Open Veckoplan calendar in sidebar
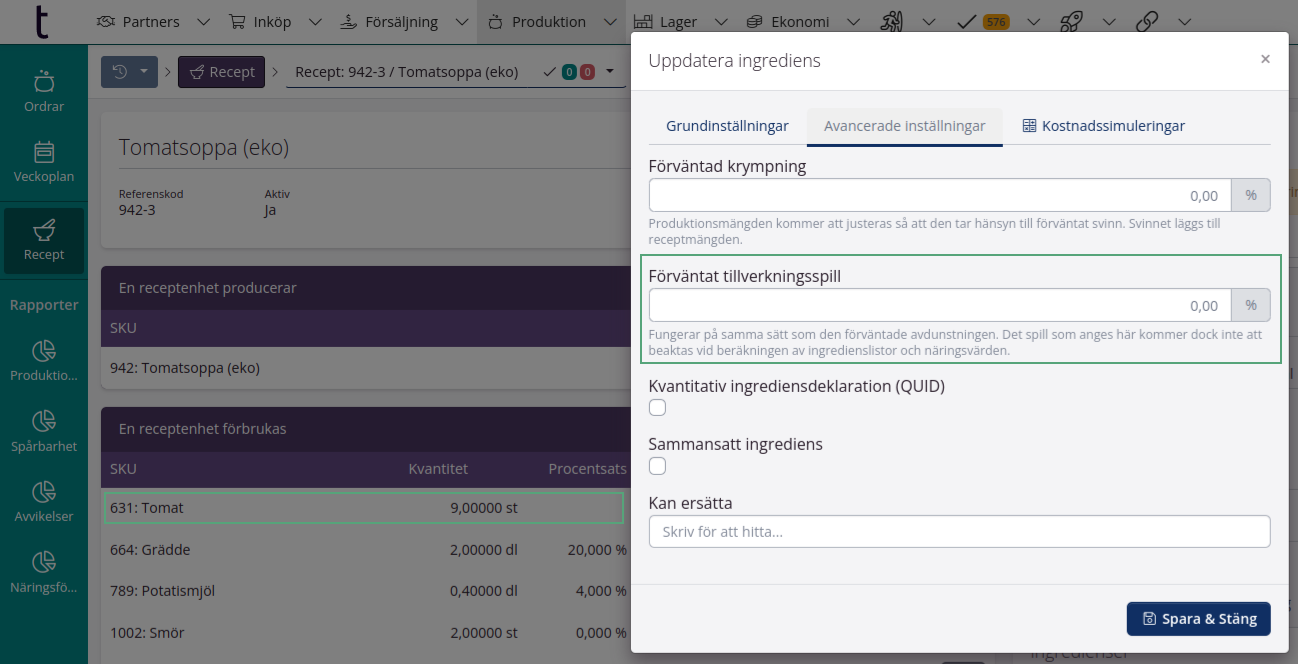The height and width of the screenshot is (664, 1298). pos(43,162)
